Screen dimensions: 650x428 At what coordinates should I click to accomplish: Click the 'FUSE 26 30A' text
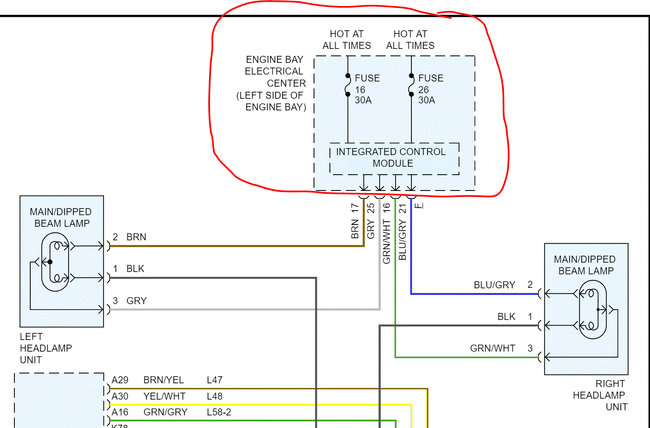point(430,89)
